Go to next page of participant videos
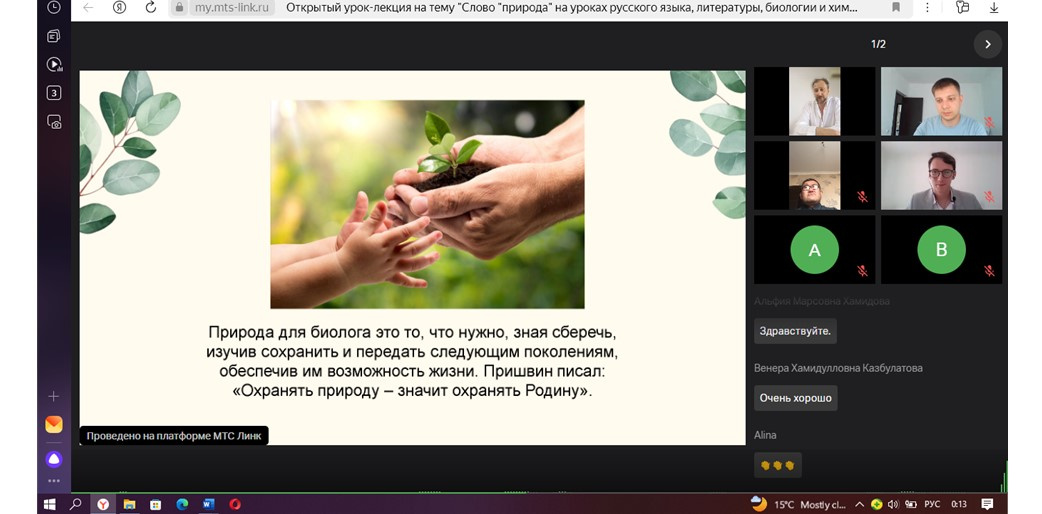 pos(987,44)
